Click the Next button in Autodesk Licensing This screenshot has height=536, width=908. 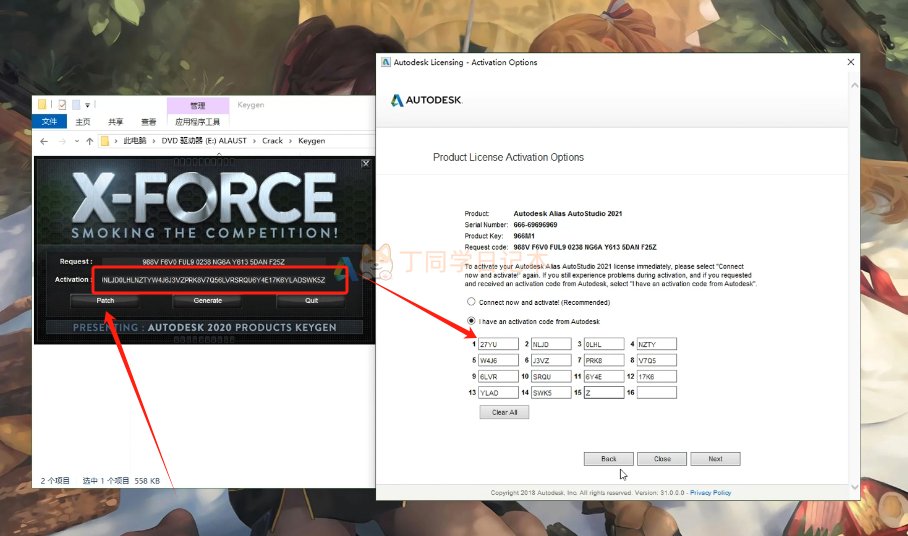coord(715,459)
